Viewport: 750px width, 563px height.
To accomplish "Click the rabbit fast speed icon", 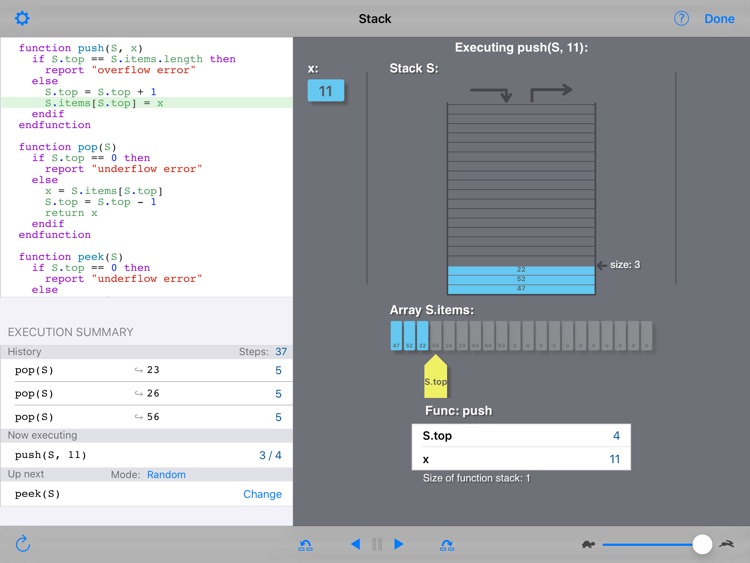I will click(x=727, y=544).
